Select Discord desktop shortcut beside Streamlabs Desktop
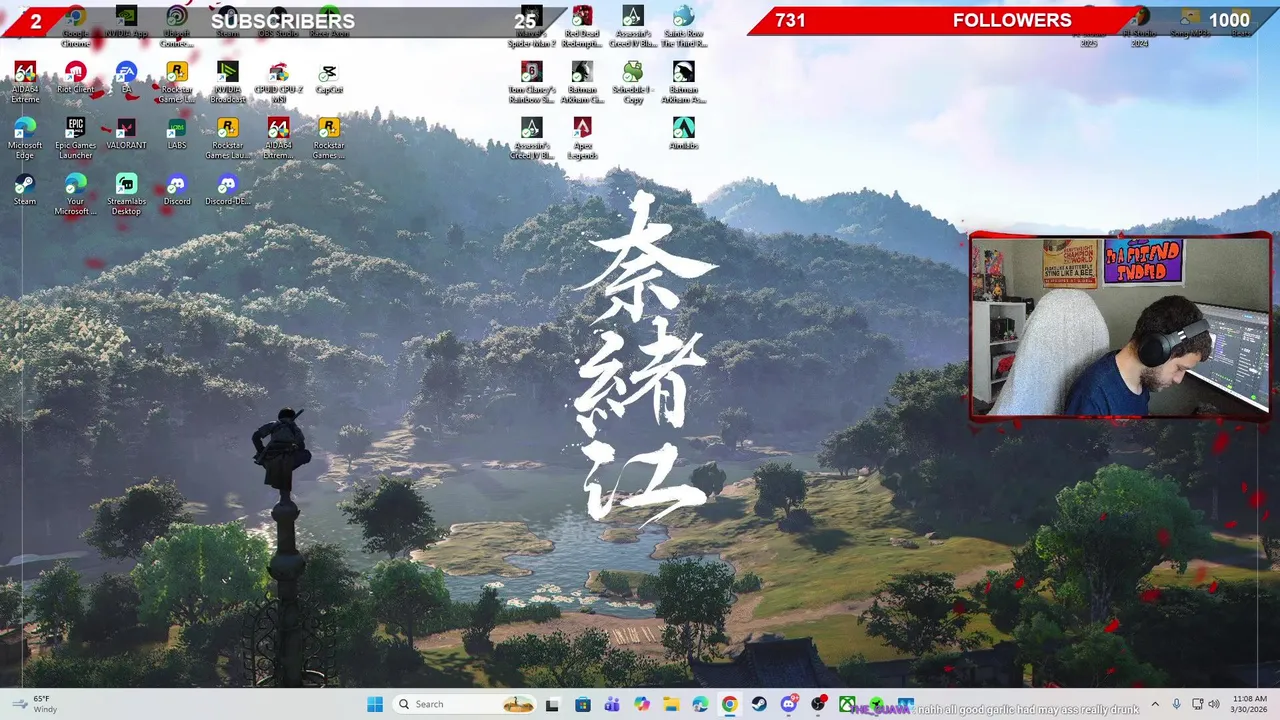Viewport: 1280px width, 720px height. [x=177, y=190]
